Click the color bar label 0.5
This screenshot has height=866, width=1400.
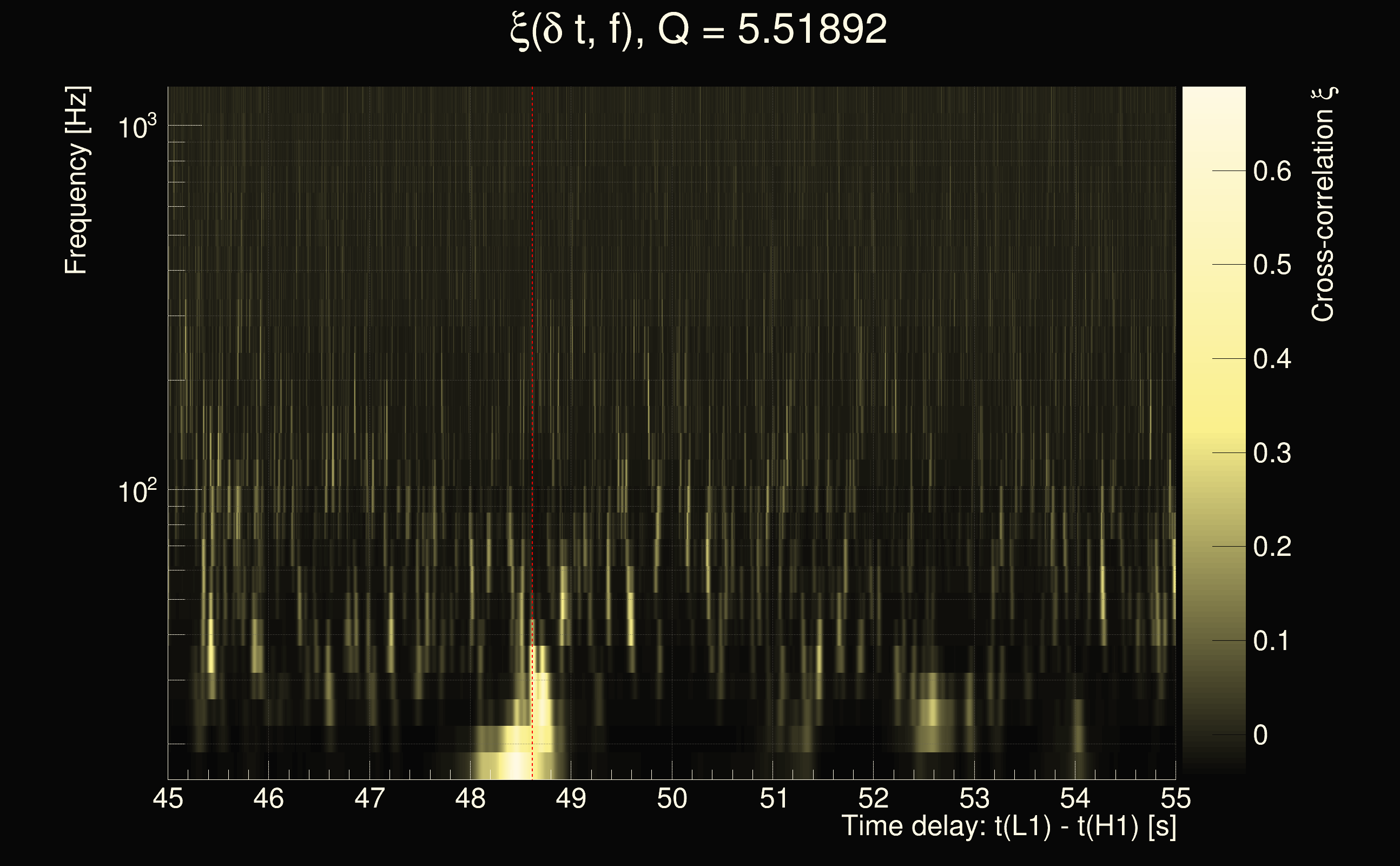point(1272,265)
